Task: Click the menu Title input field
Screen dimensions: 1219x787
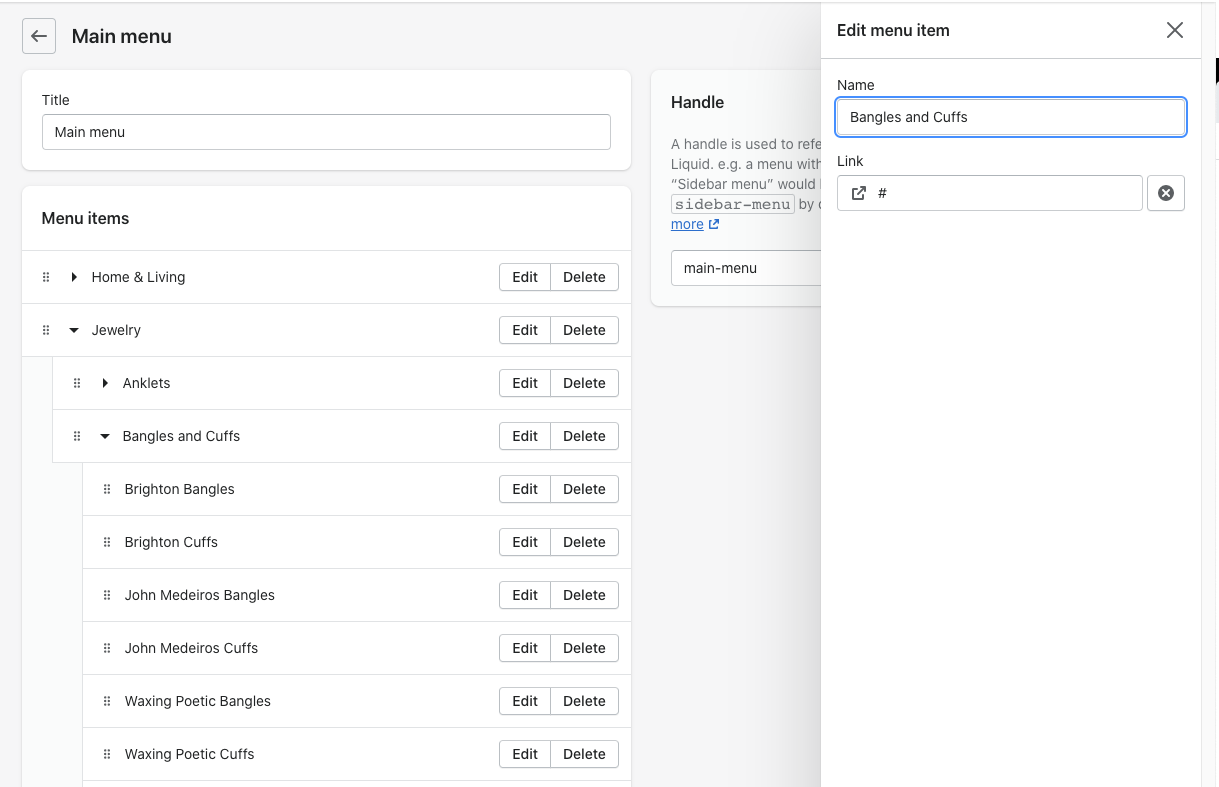Action: pyautogui.click(x=326, y=132)
